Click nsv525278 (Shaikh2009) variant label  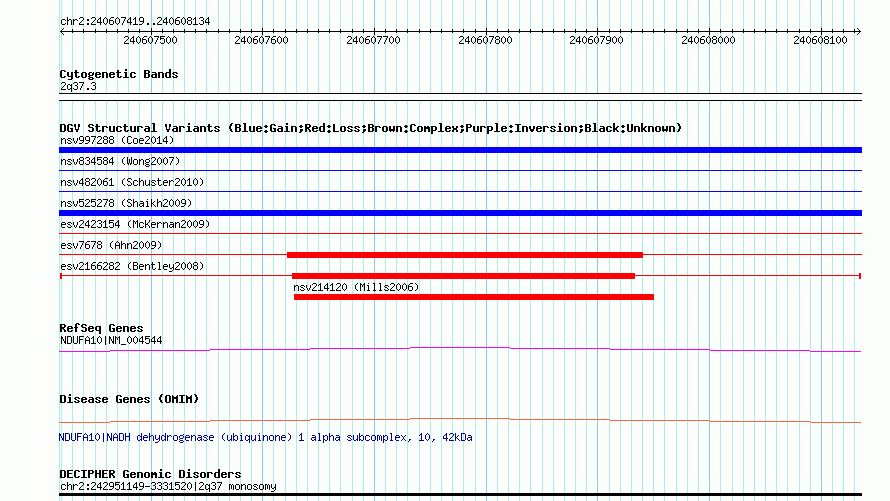coord(126,203)
